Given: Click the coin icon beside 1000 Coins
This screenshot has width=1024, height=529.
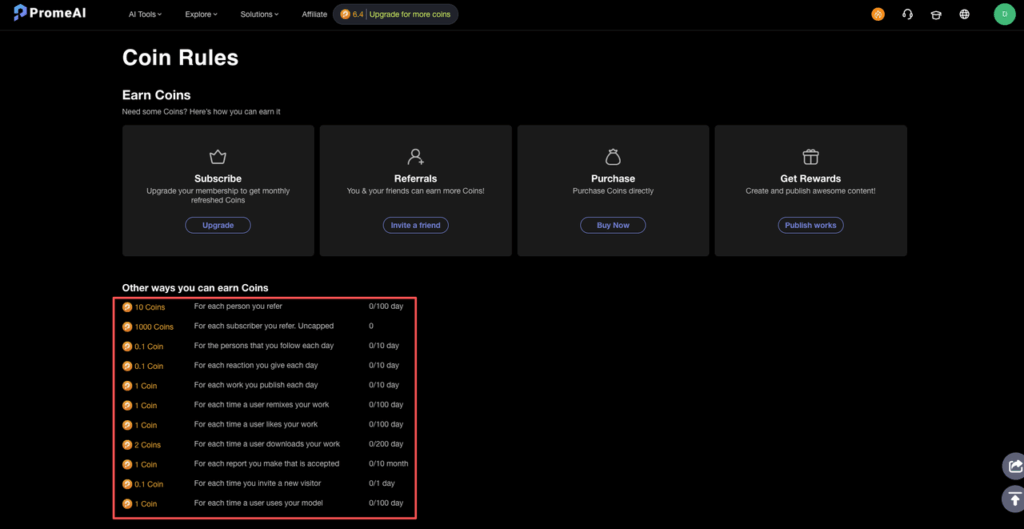Looking at the screenshot, I should (x=127, y=327).
